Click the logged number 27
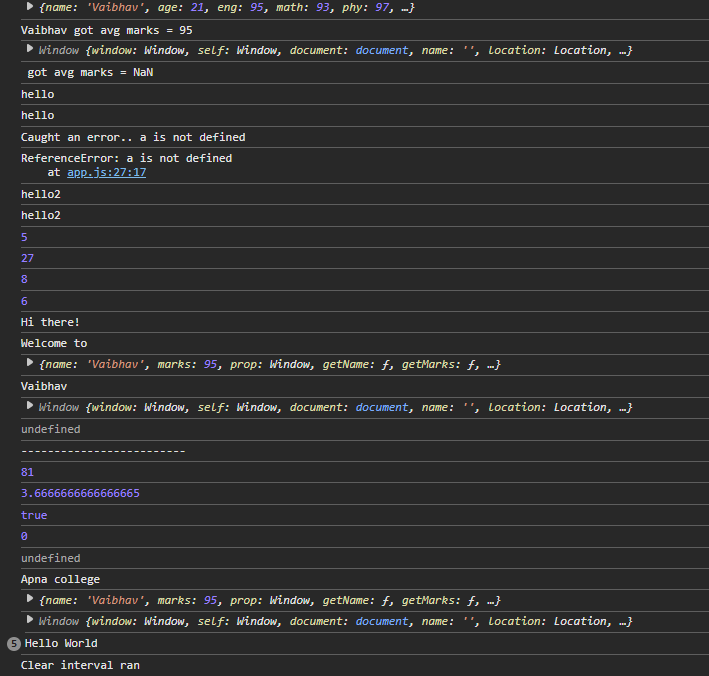This screenshot has width=709, height=676. 27,258
